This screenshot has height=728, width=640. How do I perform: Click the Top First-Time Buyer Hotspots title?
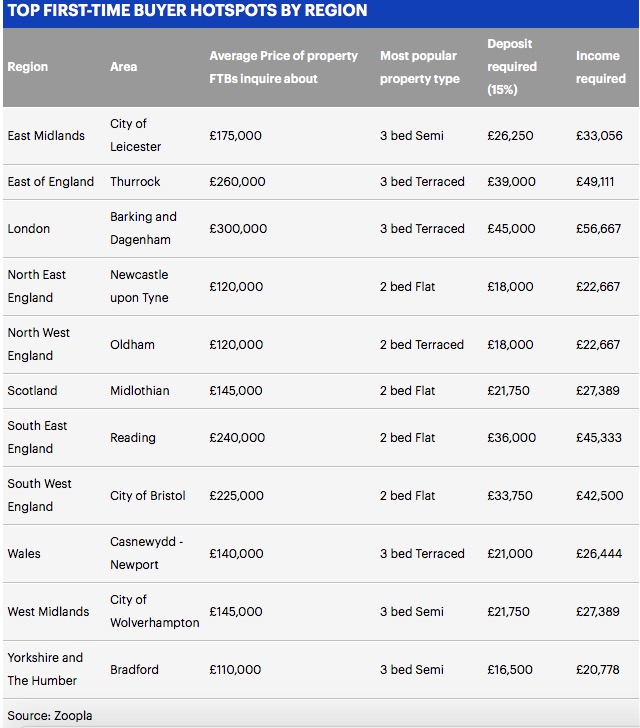coord(188,10)
